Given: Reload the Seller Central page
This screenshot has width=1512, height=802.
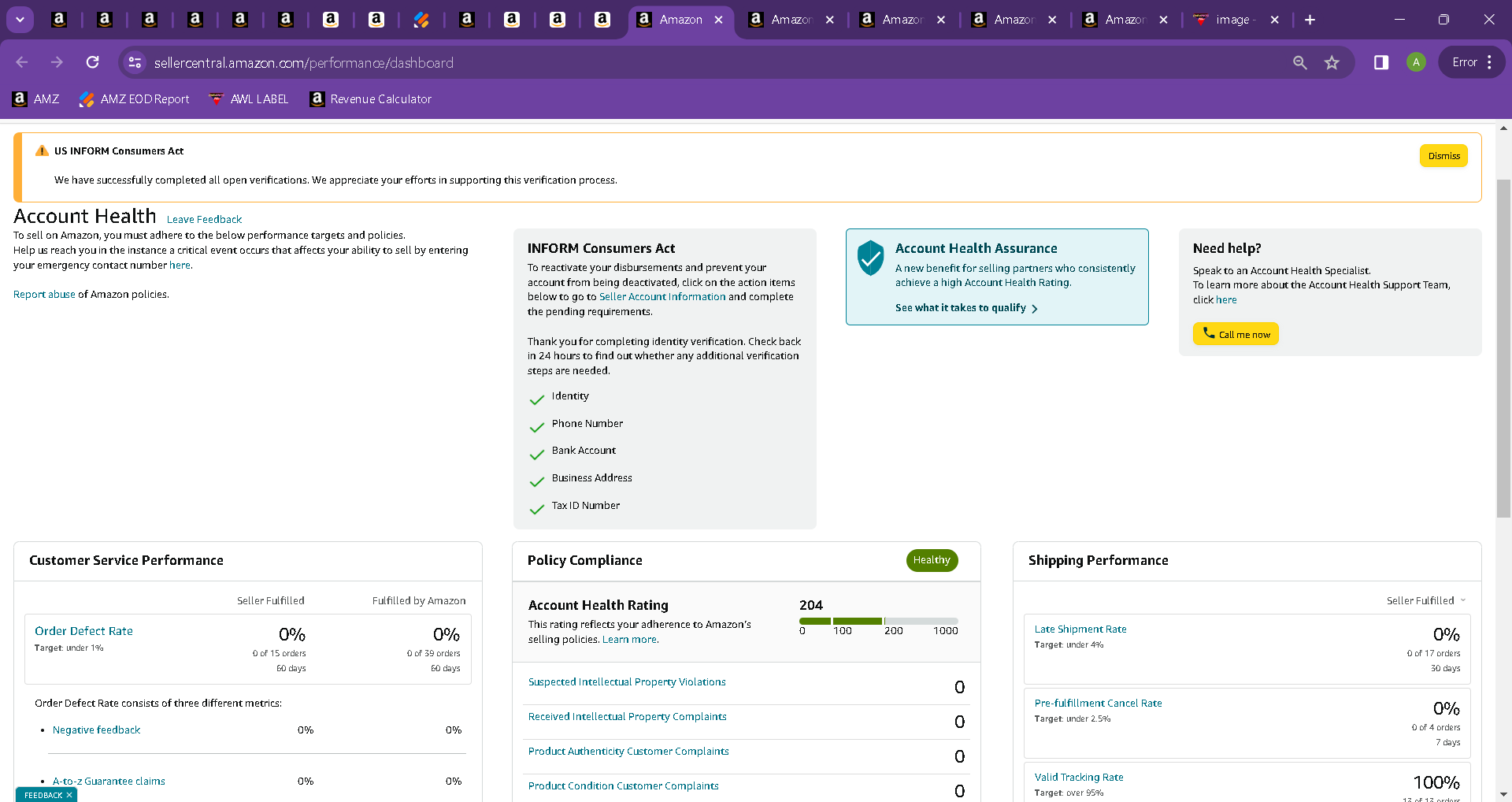Looking at the screenshot, I should click(x=92, y=62).
